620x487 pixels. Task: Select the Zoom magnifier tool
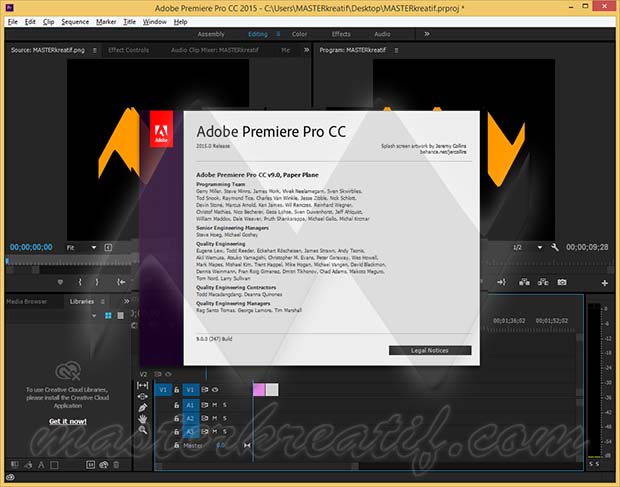(x=142, y=430)
